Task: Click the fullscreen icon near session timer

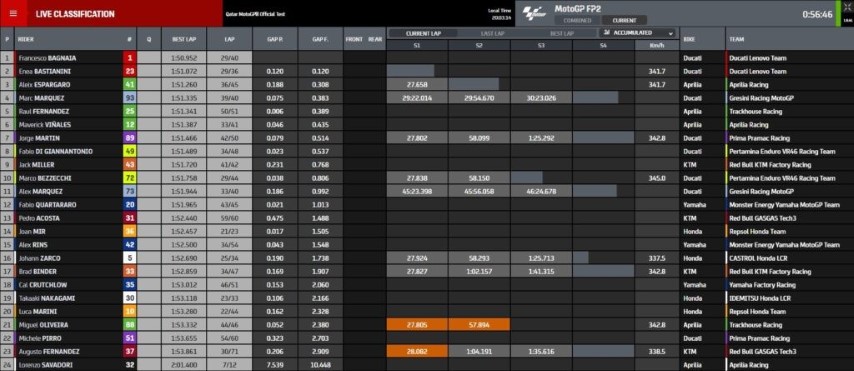Action: (847, 8)
